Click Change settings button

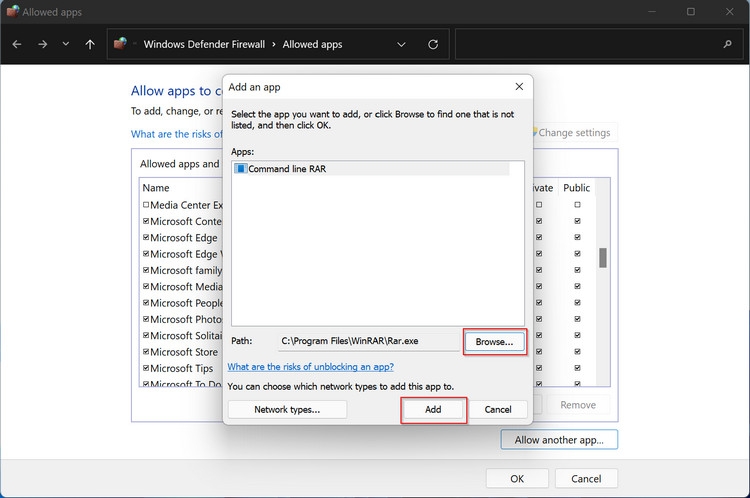[x=575, y=133]
